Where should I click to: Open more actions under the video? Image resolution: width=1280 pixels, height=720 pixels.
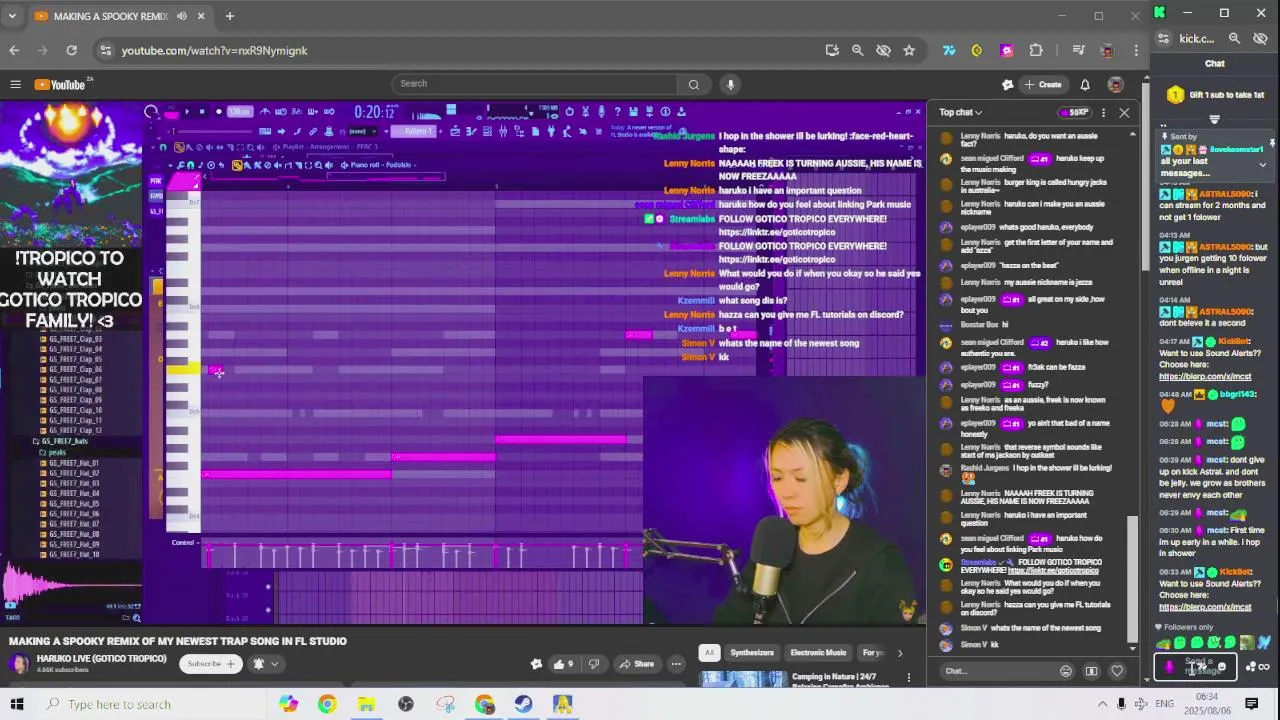point(676,664)
